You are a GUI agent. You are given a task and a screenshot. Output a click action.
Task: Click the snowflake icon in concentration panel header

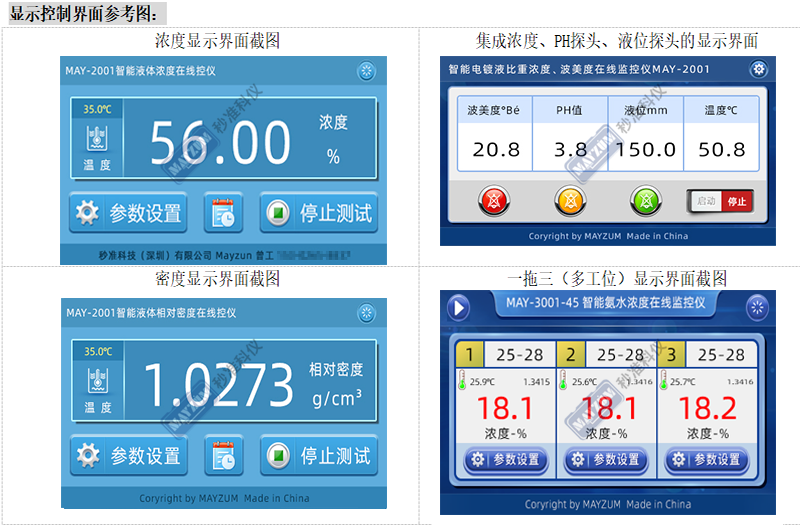click(x=367, y=72)
